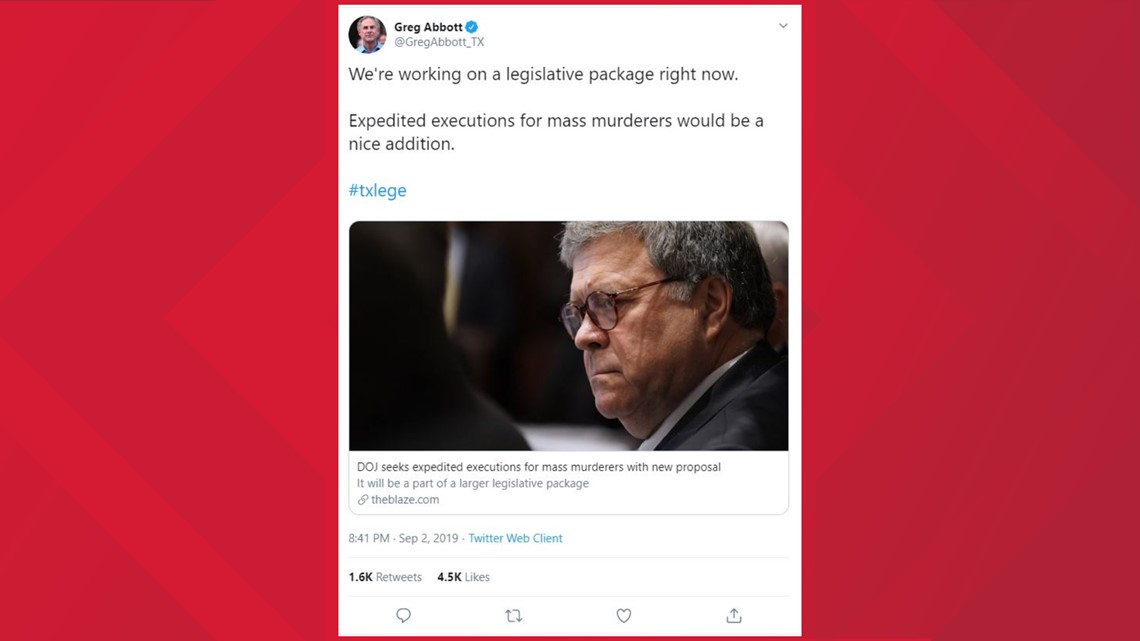Like the tweet with heart icon
The image size is (1140, 641).
tap(624, 616)
